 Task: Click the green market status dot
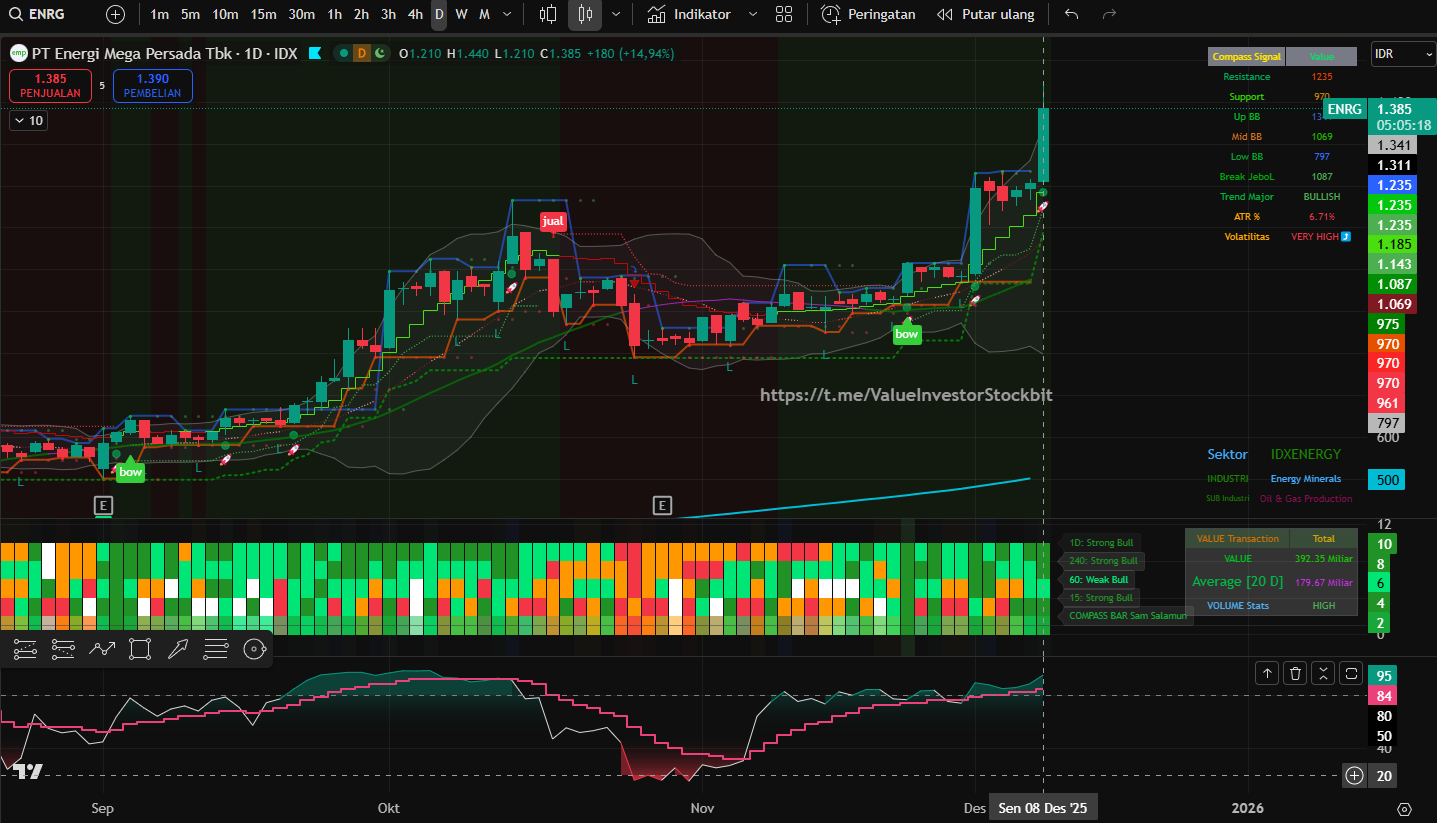click(344, 53)
